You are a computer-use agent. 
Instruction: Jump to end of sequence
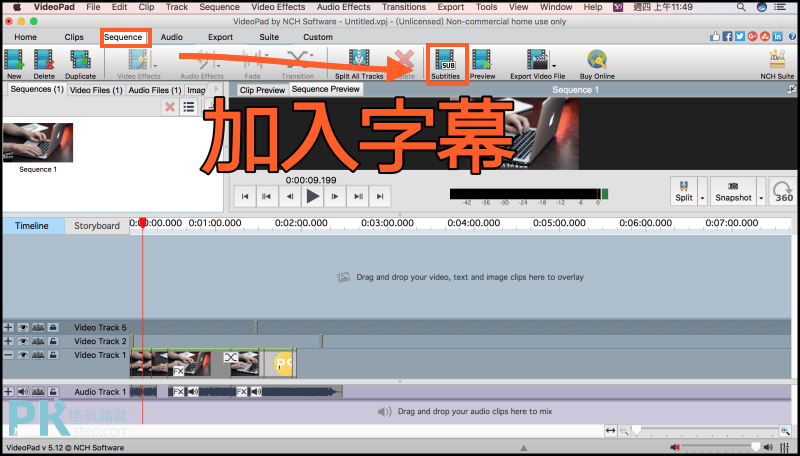tap(380, 197)
